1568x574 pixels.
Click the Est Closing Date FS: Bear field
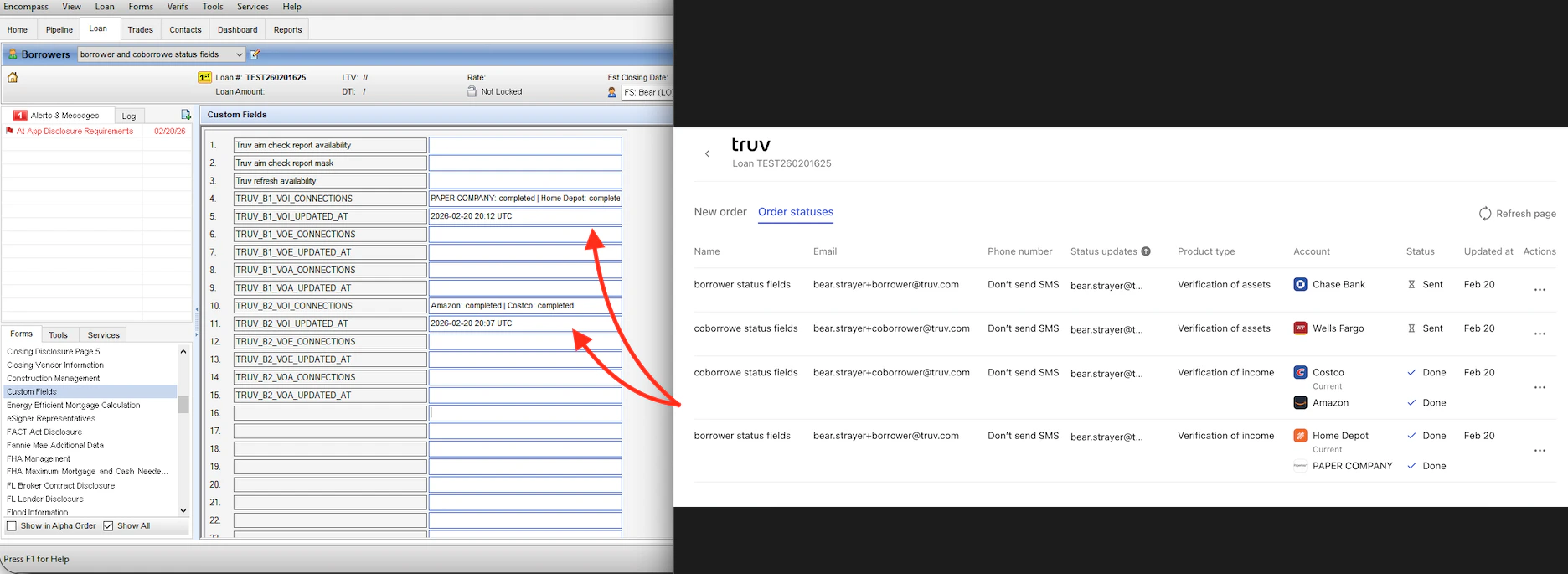tap(647, 92)
